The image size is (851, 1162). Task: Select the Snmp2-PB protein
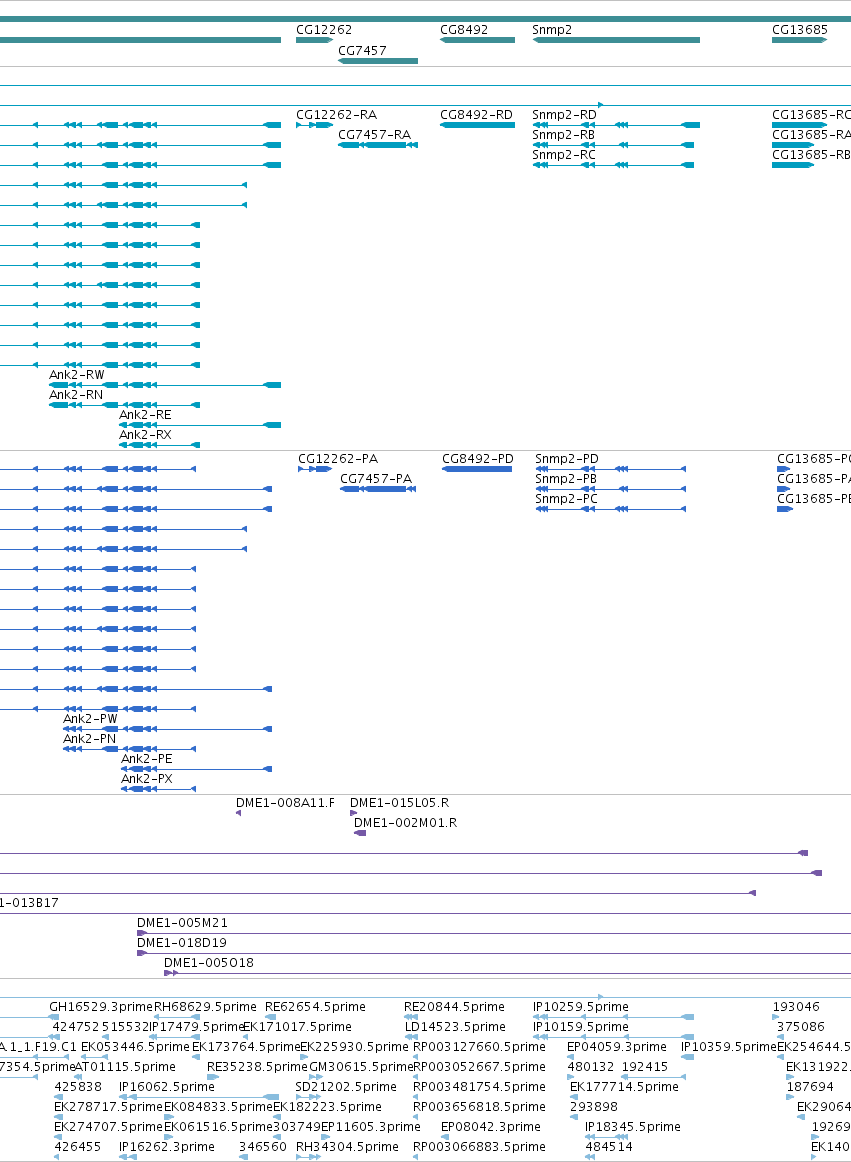click(610, 489)
